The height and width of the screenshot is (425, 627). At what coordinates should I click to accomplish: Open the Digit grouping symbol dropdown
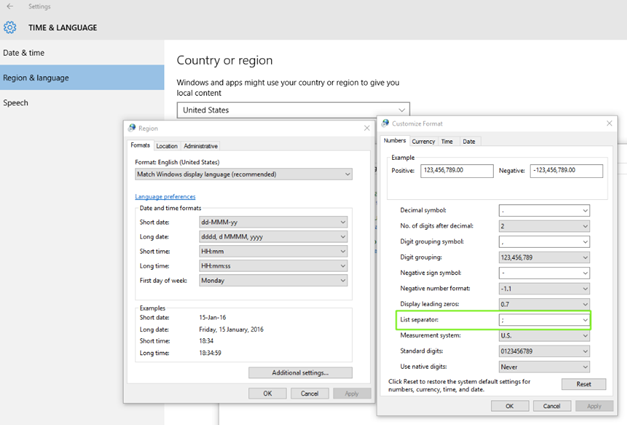coord(544,242)
